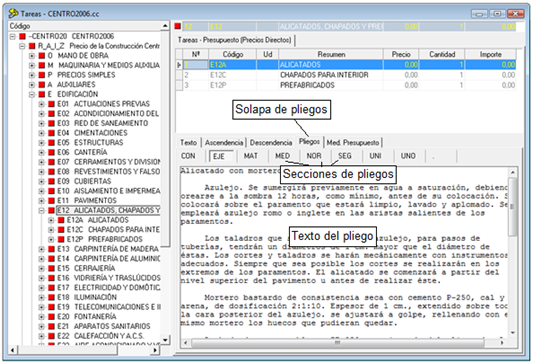Image resolution: width=533 pixels, height=364 pixels.
Task: Select the MAT pliego section
Action: pyautogui.click(x=251, y=156)
